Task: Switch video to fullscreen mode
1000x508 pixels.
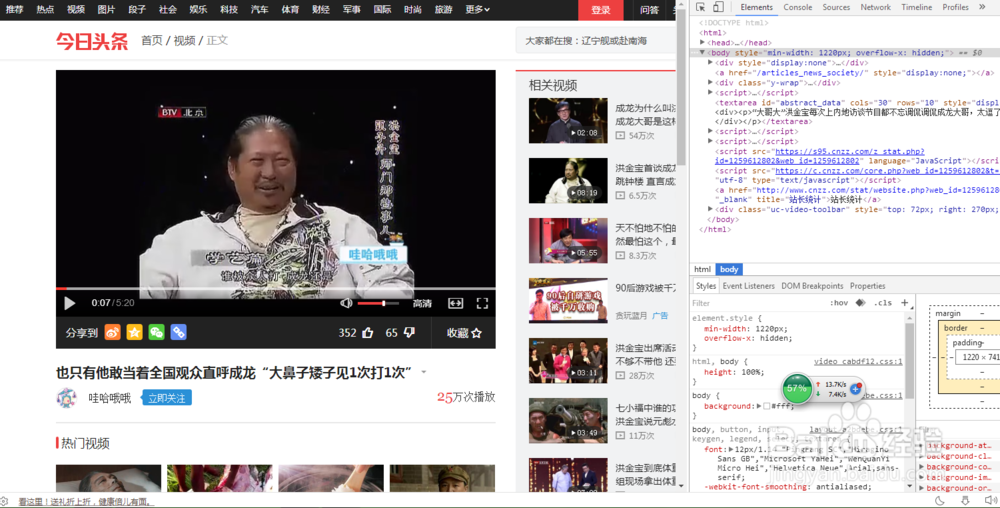Action: [x=482, y=303]
